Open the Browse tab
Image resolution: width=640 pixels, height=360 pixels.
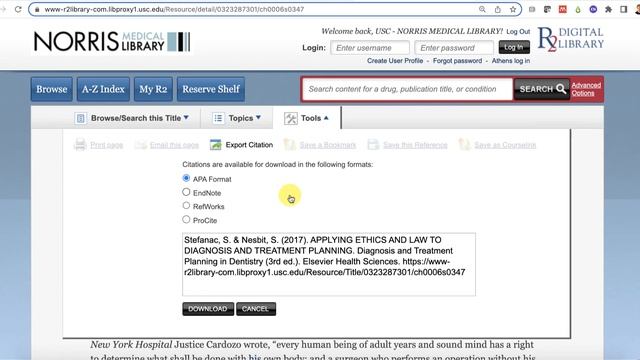(x=51, y=89)
